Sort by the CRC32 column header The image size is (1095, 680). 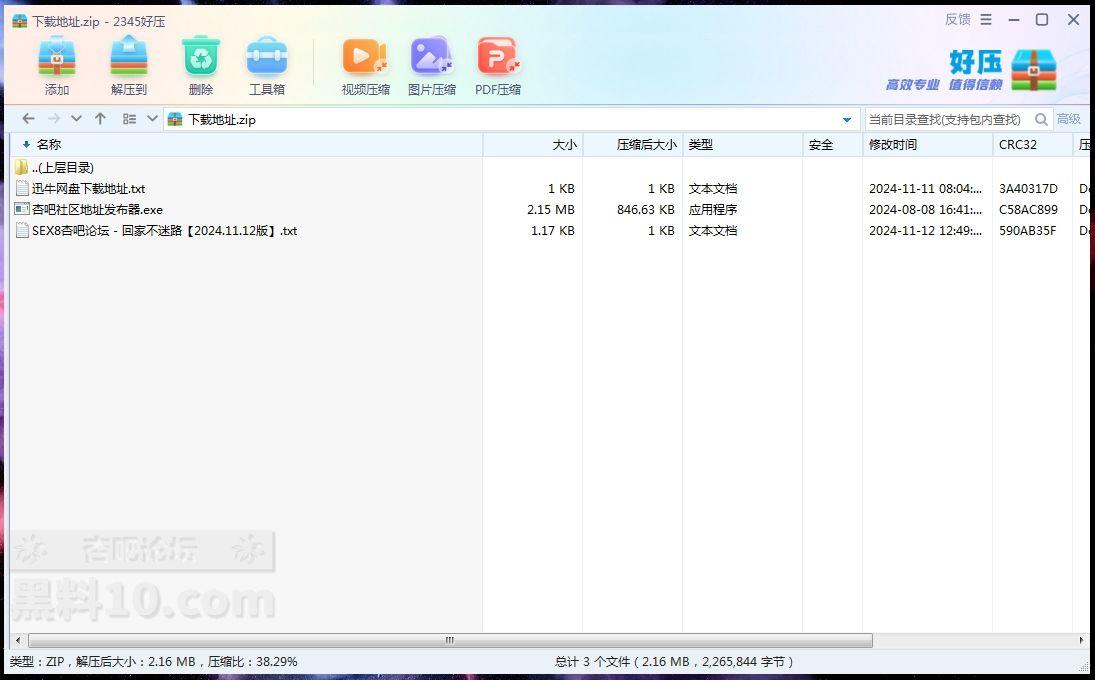(x=1032, y=145)
